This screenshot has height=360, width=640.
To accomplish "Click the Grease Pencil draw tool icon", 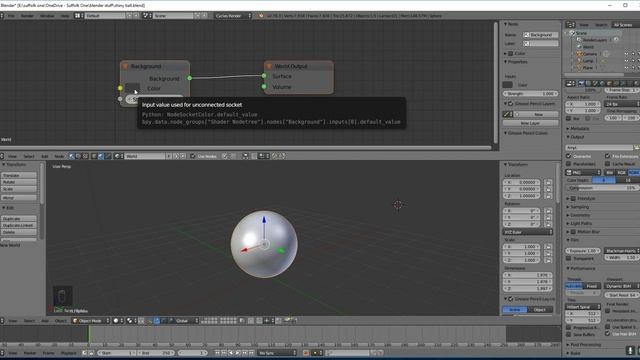I will coord(507,114).
